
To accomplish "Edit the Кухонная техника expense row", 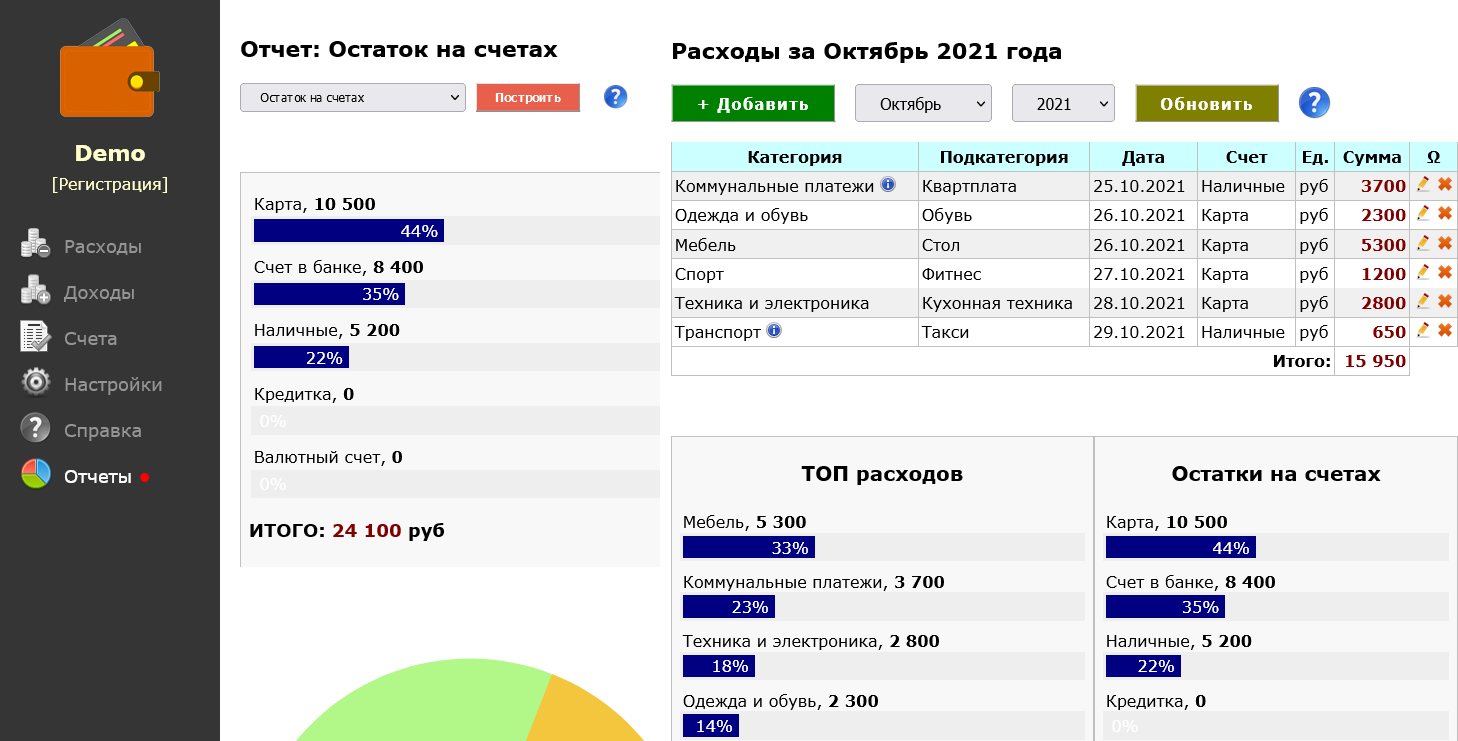I will (1423, 301).
